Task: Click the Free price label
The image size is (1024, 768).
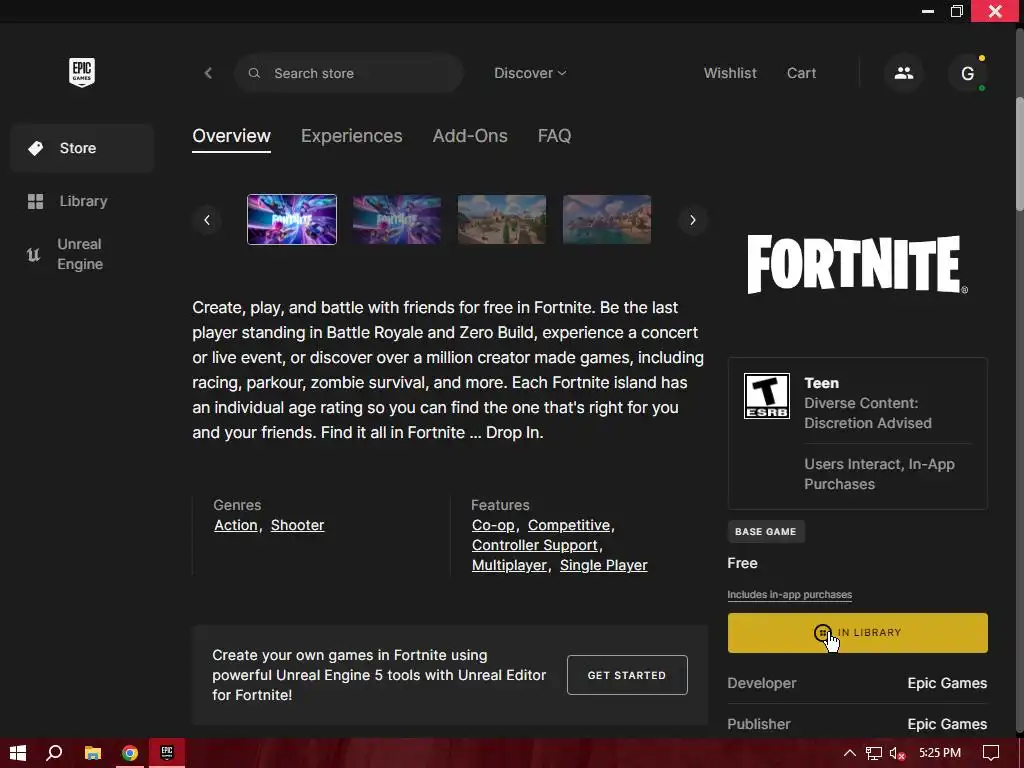Action: (x=743, y=564)
